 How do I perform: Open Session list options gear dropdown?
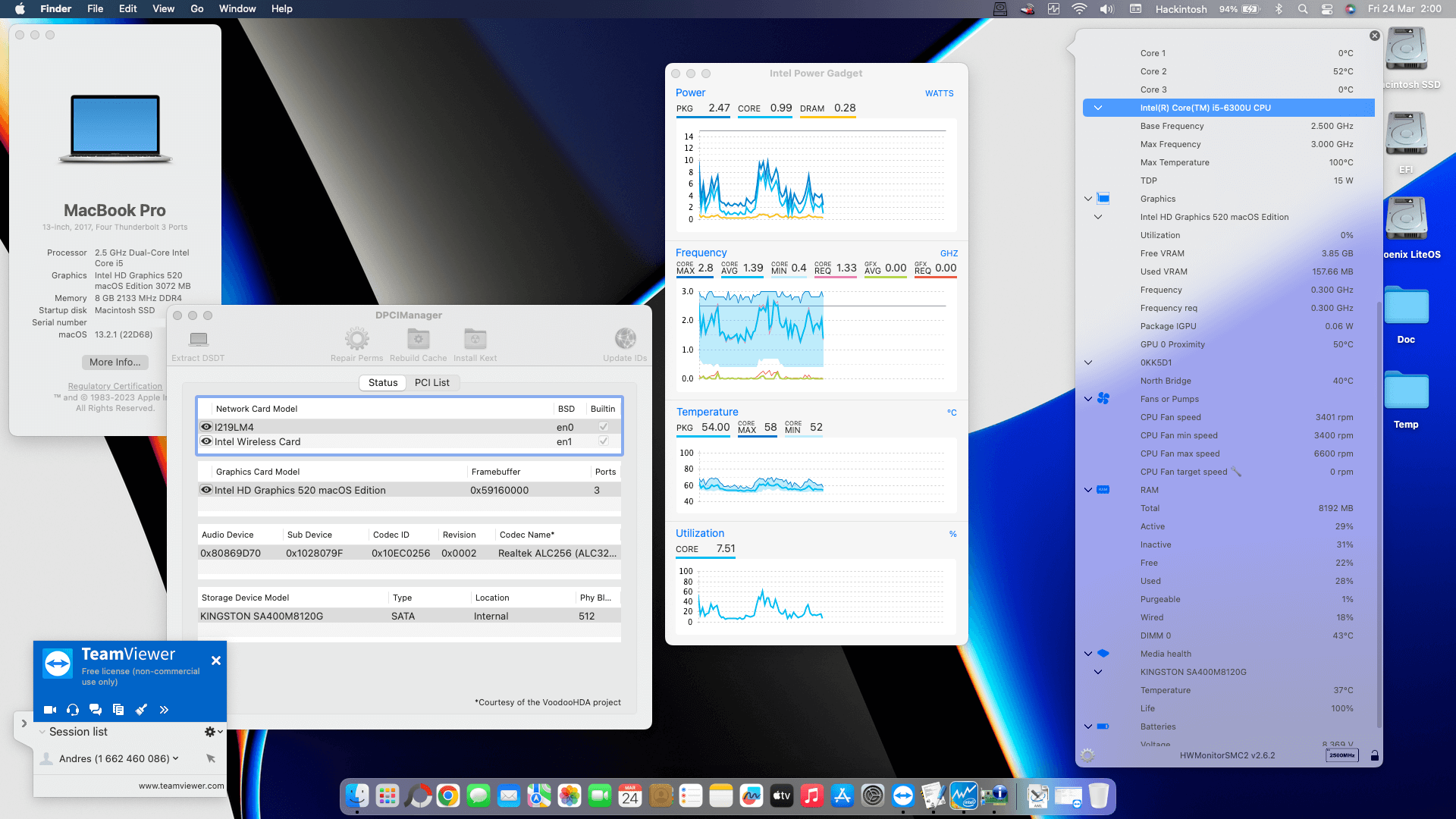pos(213,732)
